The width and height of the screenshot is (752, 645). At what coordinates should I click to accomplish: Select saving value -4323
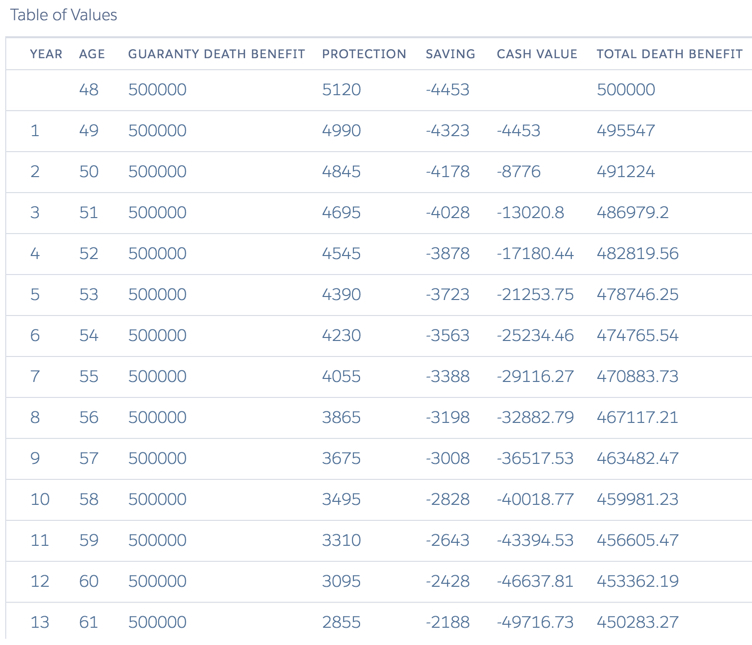[447, 130]
